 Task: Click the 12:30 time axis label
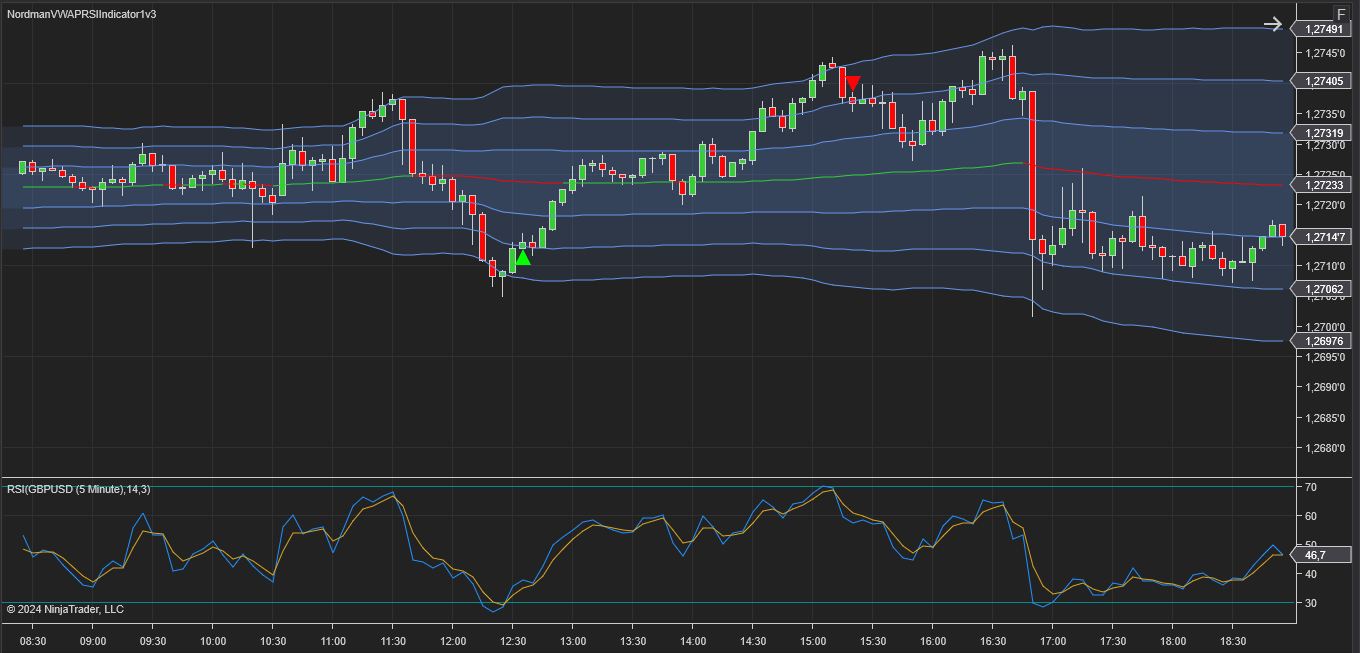tap(513, 641)
